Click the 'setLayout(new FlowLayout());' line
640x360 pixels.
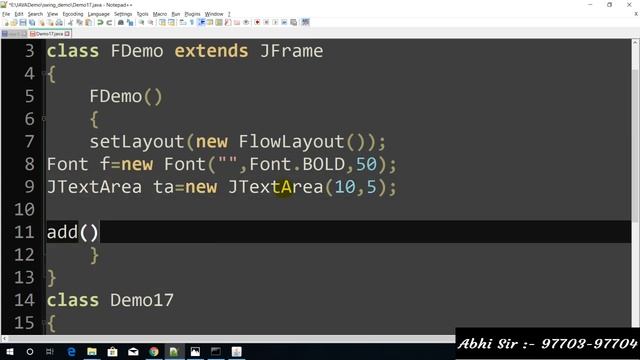(x=238, y=142)
